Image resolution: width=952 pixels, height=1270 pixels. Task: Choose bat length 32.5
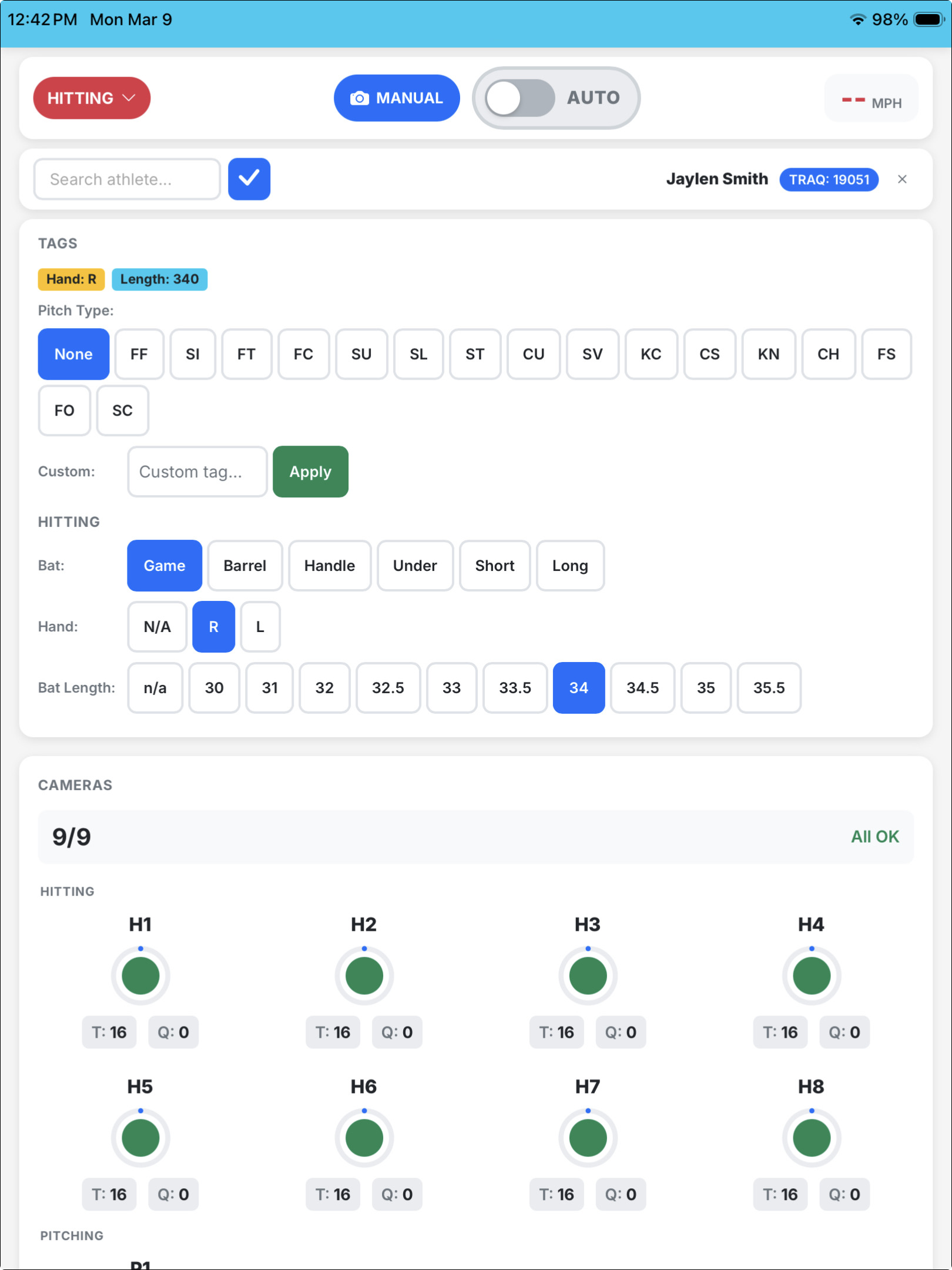388,688
